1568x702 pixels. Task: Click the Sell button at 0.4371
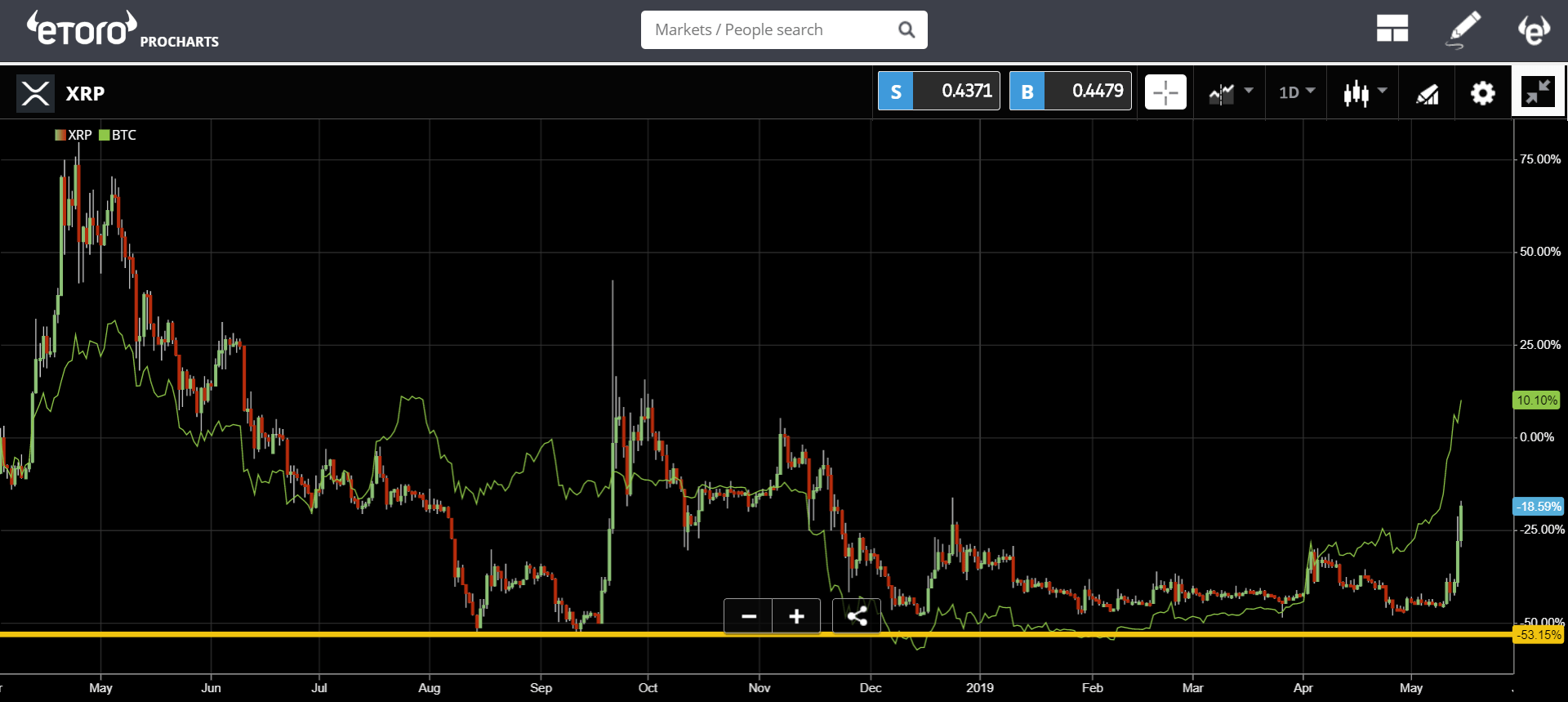(x=938, y=92)
